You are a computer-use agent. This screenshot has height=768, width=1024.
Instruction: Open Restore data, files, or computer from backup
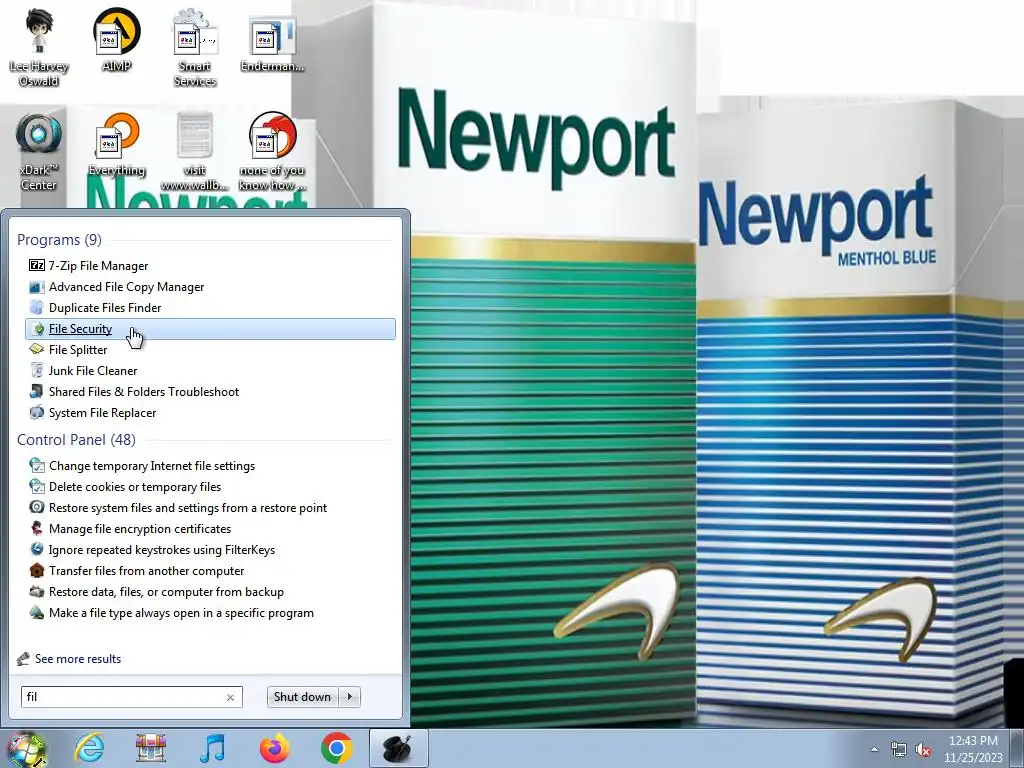[x=210, y=592]
